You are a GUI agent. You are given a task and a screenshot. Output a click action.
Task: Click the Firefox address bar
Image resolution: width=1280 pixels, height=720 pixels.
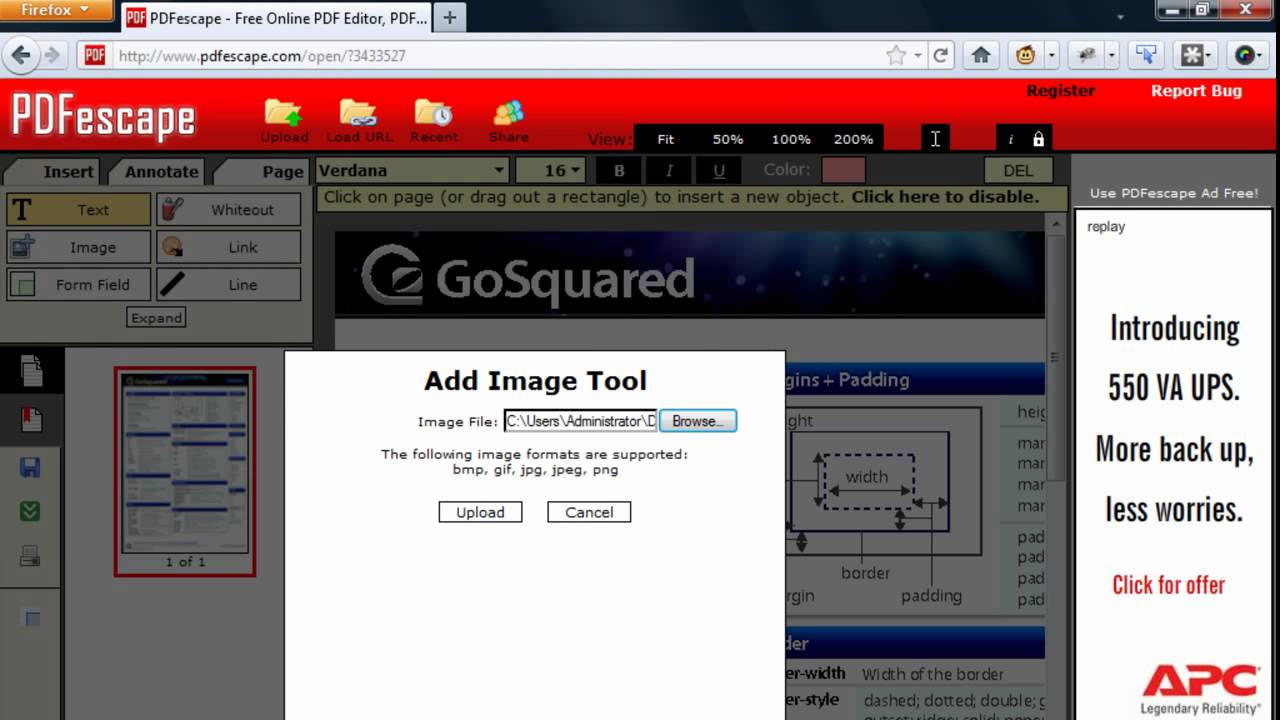point(498,56)
